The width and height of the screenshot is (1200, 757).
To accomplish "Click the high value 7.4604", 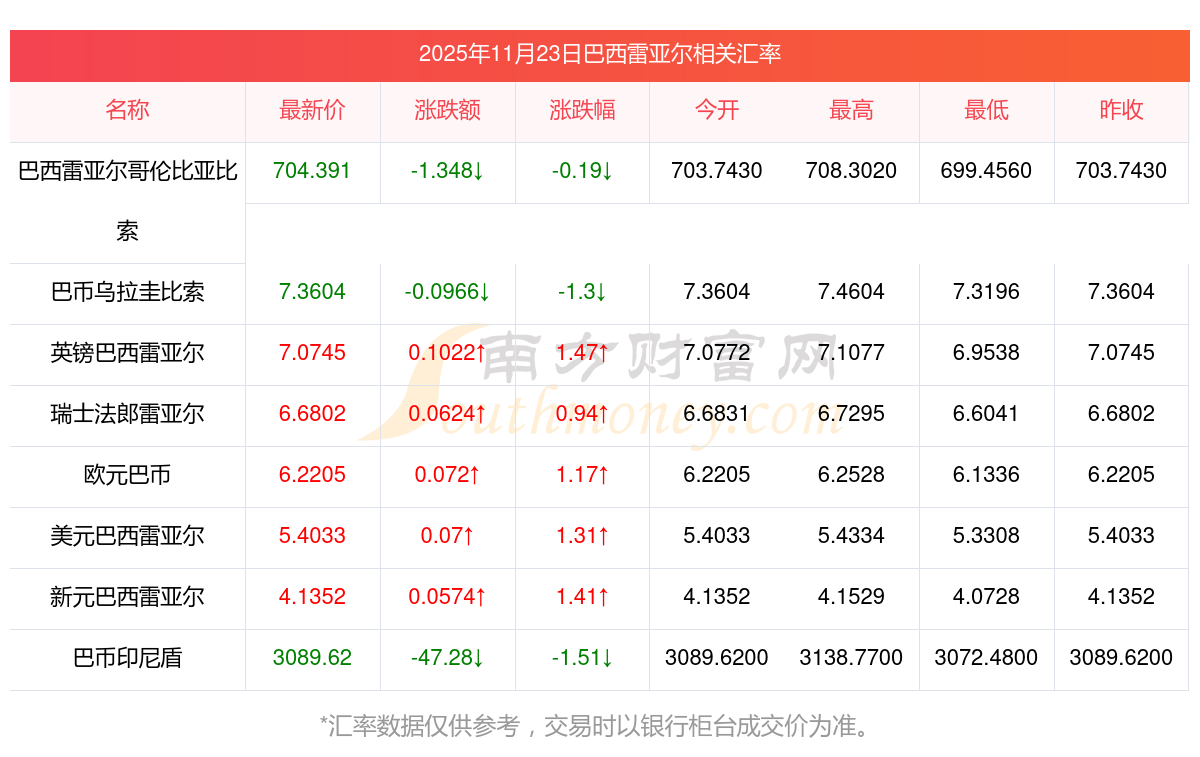I will pos(851,292).
